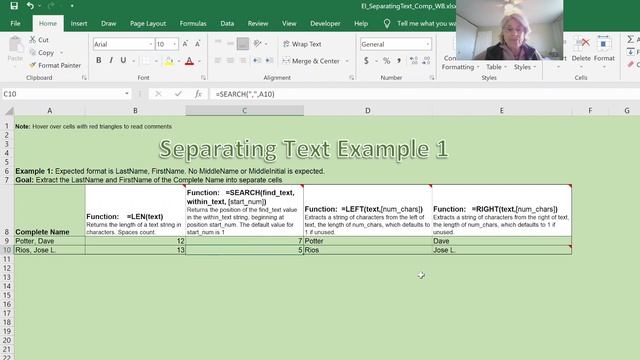Open the Help tab

point(361,23)
